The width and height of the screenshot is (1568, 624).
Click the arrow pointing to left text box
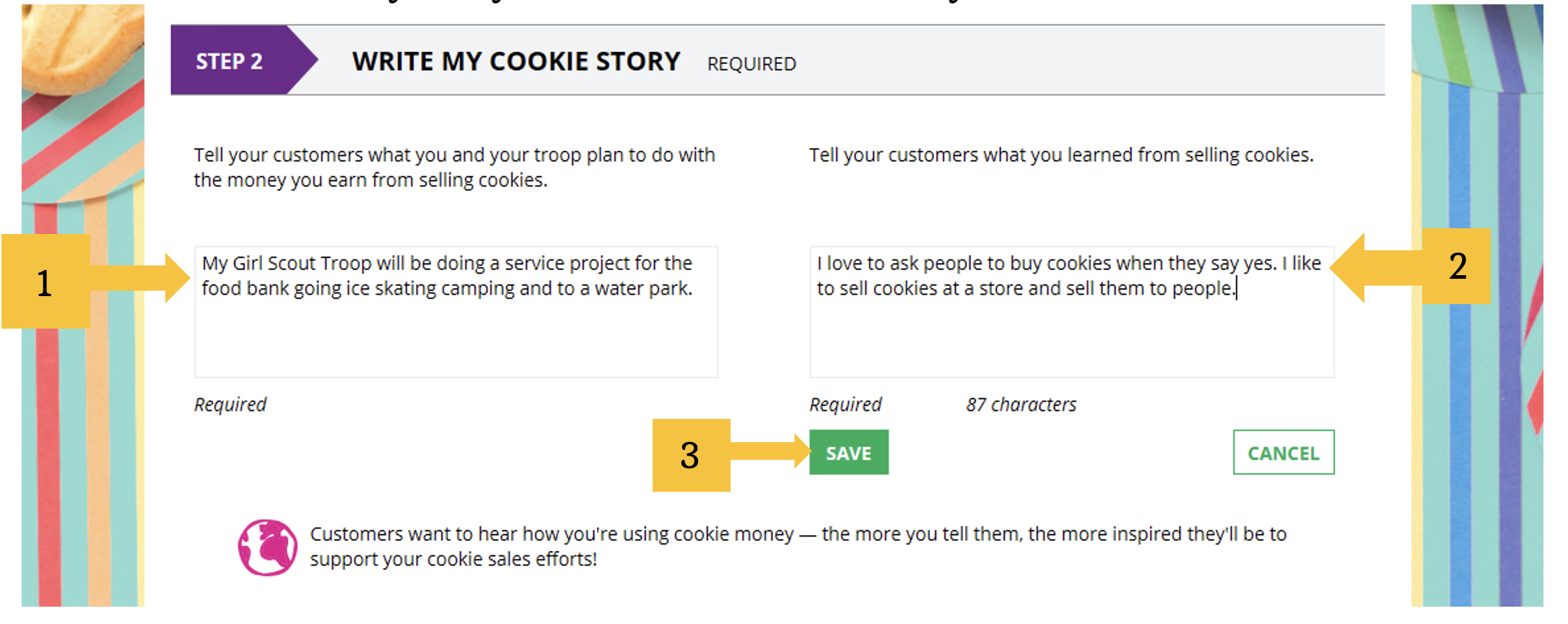pos(141,278)
